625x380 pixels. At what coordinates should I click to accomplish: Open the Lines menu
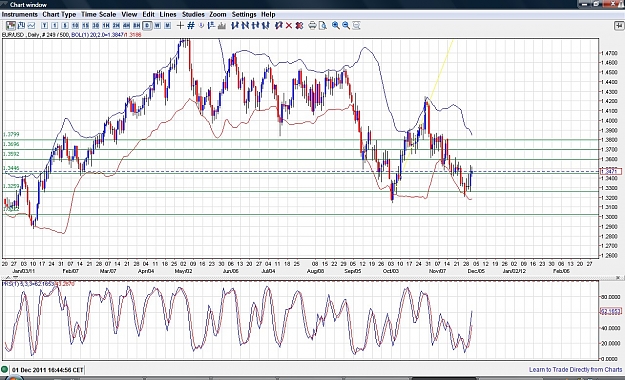[x=168, y=14]
